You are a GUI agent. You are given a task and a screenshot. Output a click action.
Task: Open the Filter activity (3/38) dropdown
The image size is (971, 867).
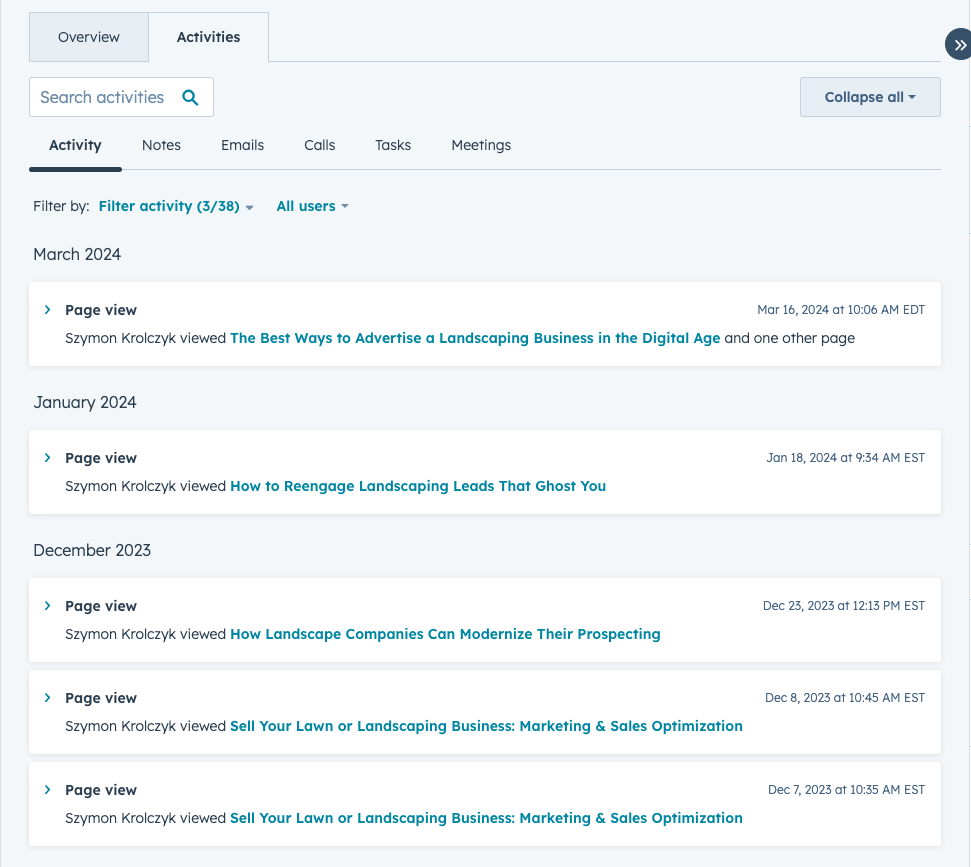click(175, 206)
